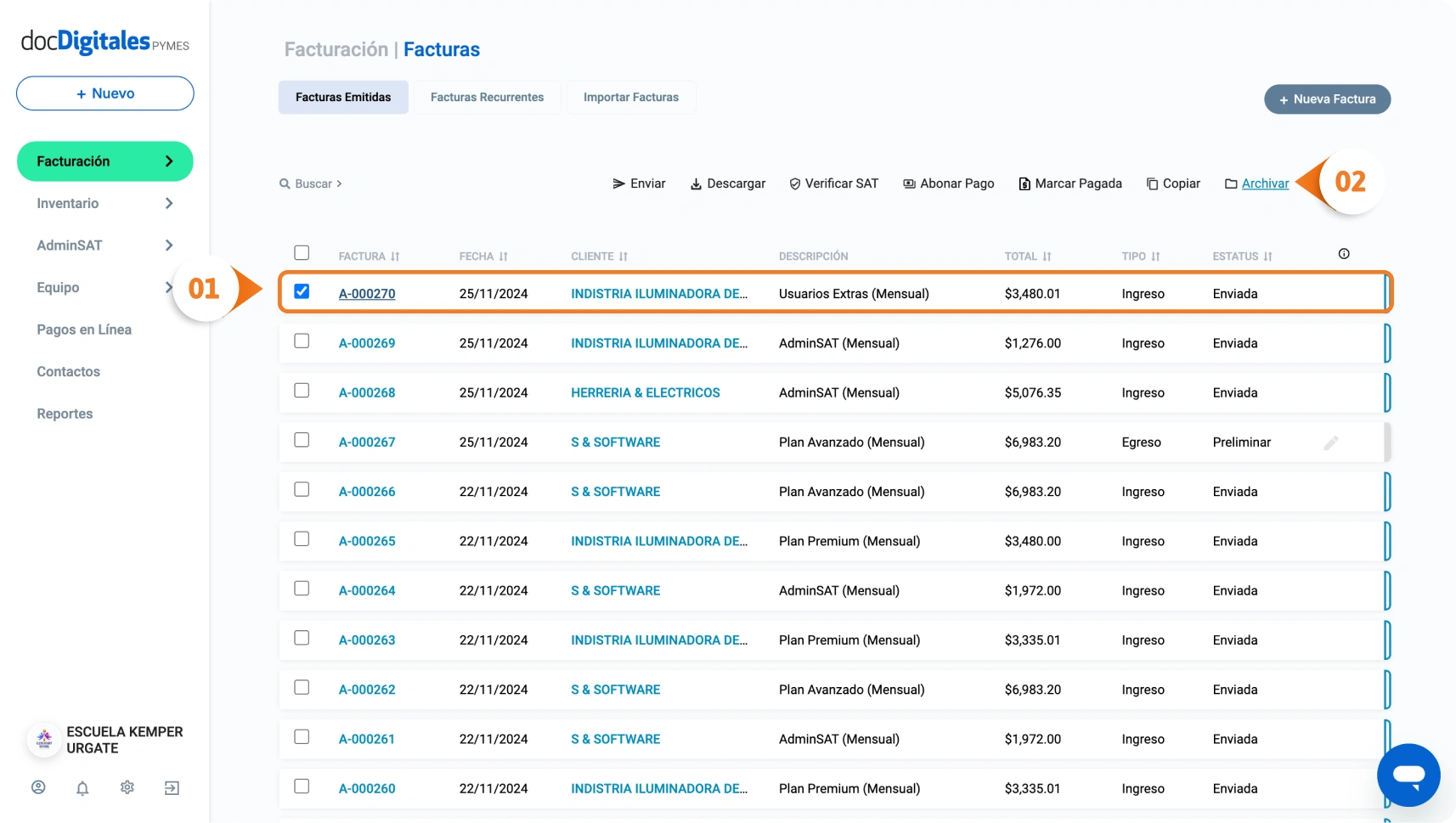Toggle the select-all checkbox in header

tap(302, 253)
